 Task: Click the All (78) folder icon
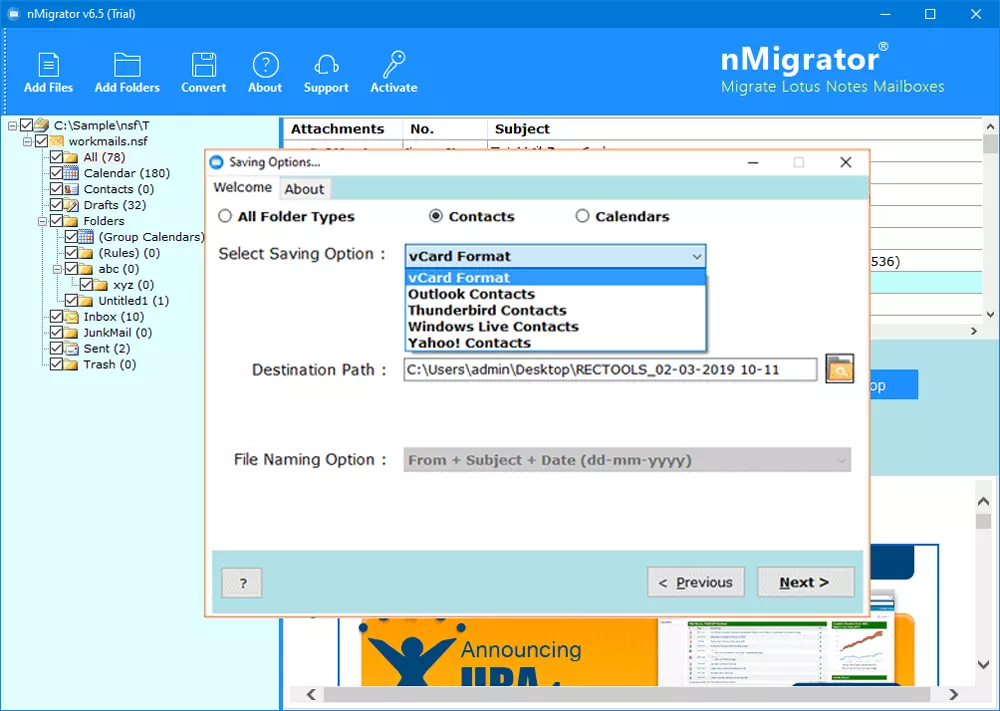71,157
